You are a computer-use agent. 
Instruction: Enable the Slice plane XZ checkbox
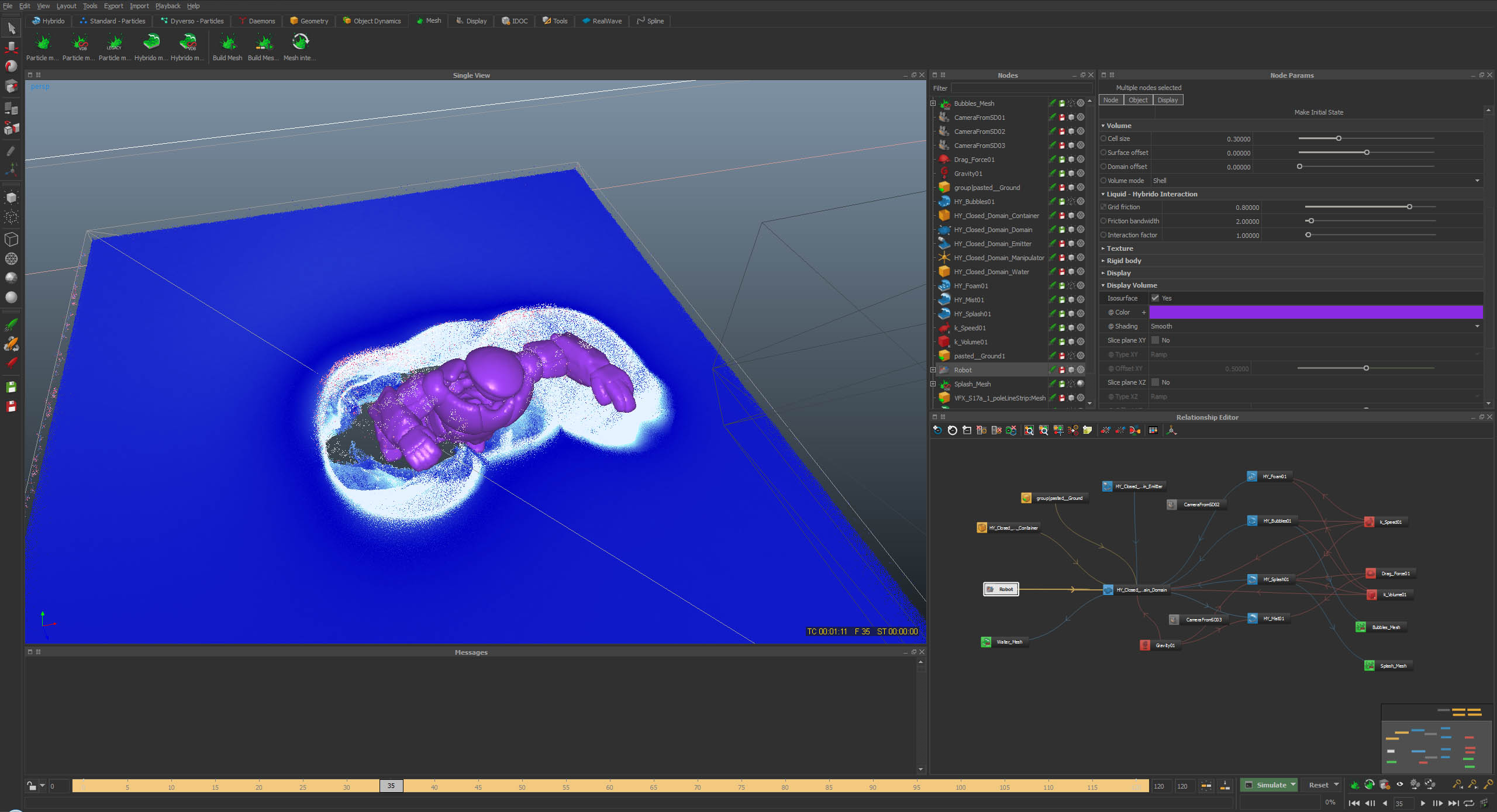pyautogui.click(x=1155, y=382)
